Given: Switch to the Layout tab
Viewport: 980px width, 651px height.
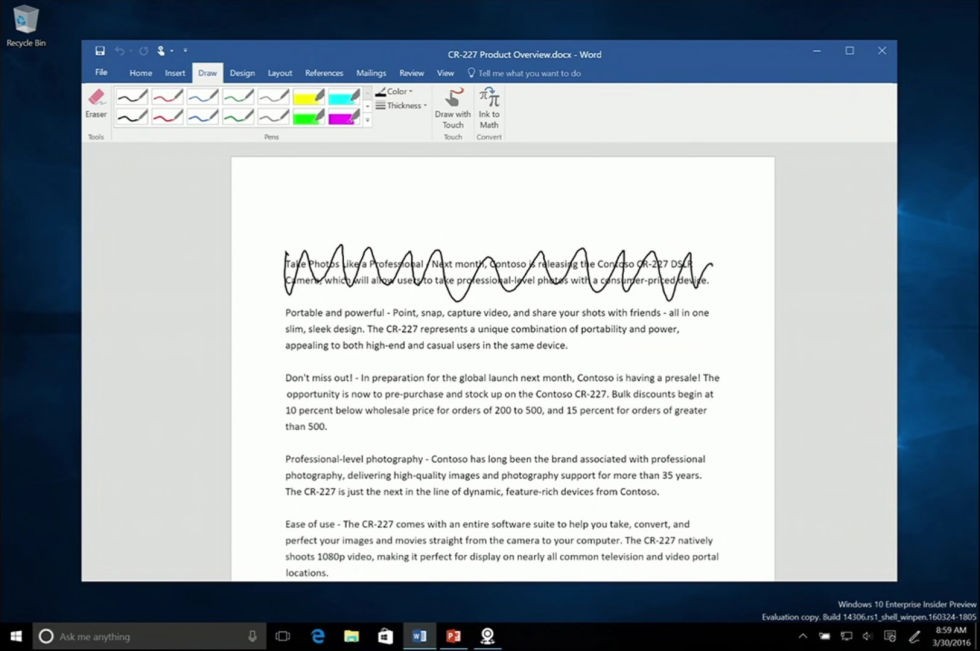Looking at the screenshot, I should coord(280,73).
